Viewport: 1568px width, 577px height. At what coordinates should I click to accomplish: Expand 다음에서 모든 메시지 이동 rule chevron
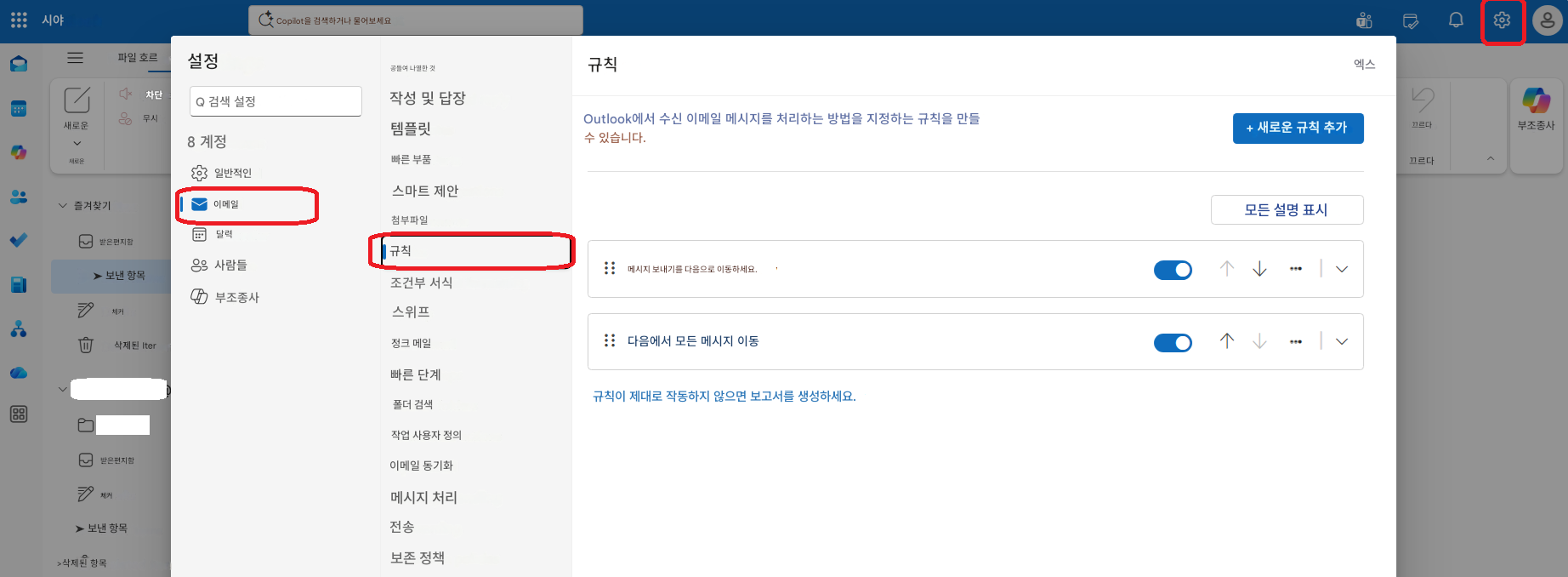click(x=1342, y=341)
